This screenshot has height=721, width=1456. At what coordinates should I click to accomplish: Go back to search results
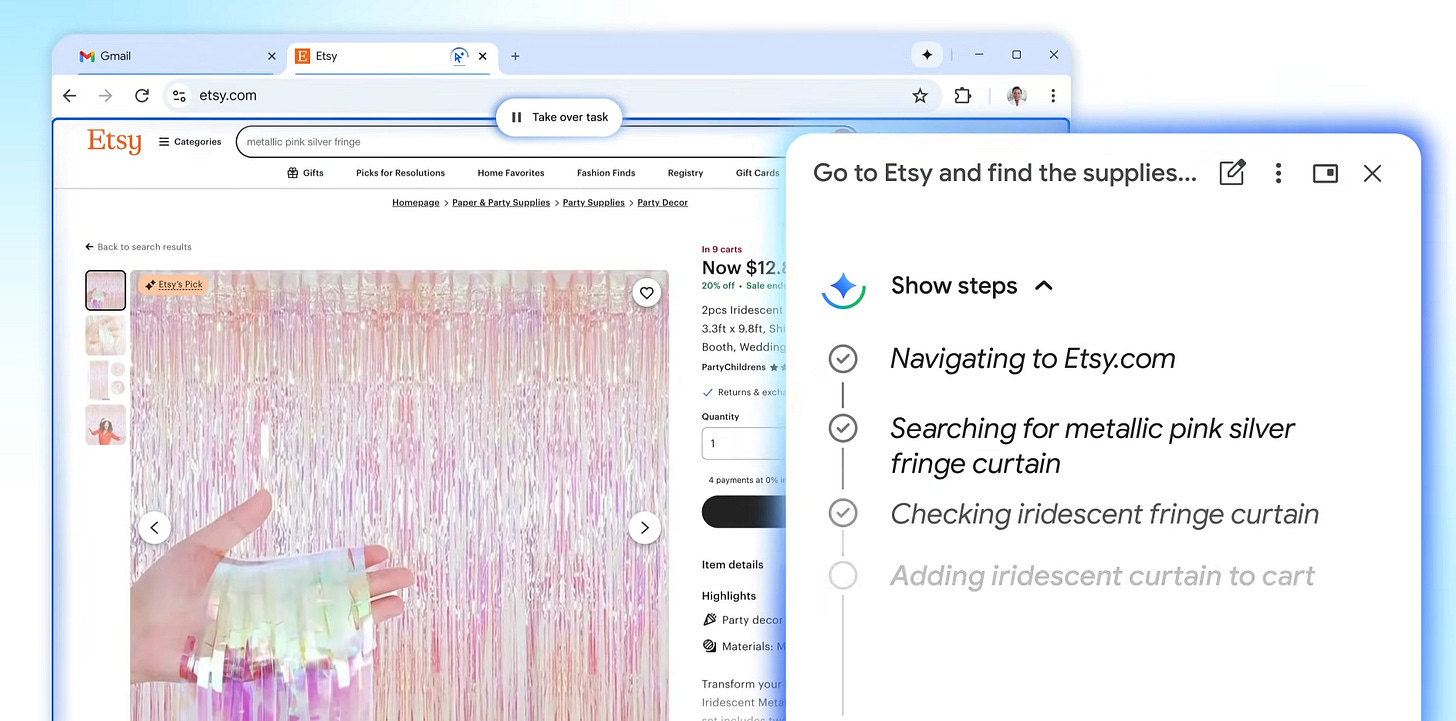[x=138, y=247]
